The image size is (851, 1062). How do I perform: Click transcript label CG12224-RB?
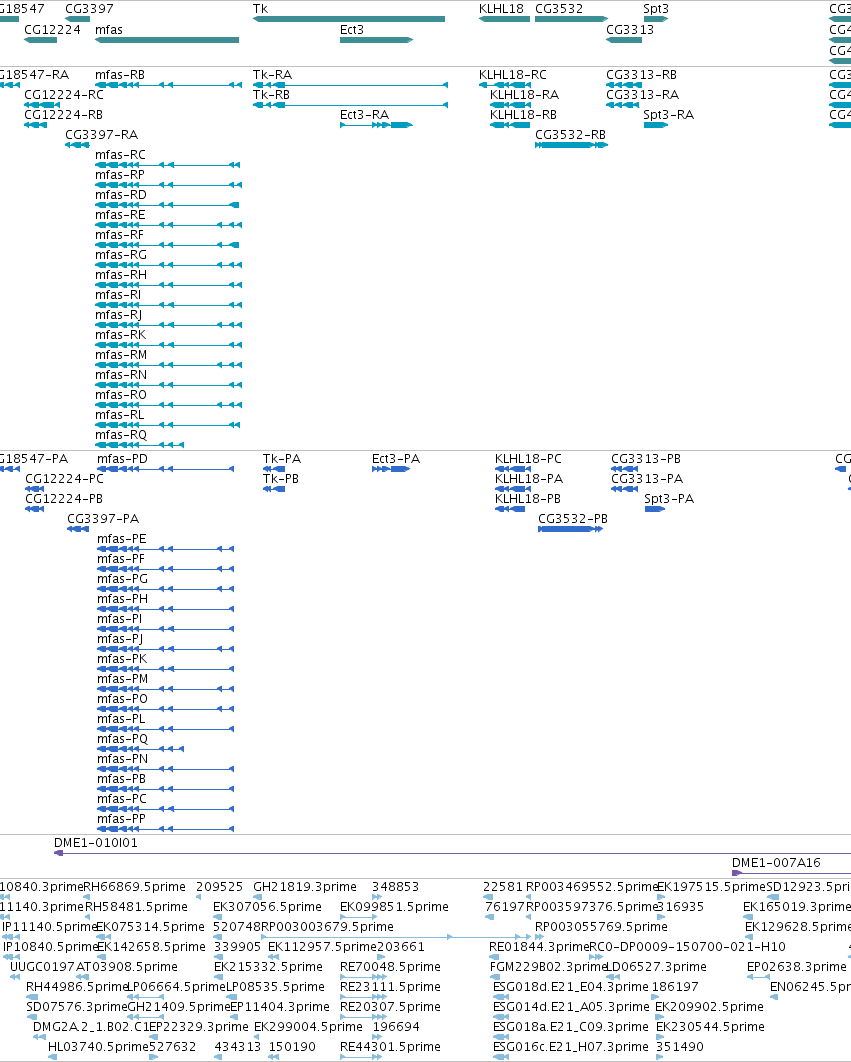(63, 114)
